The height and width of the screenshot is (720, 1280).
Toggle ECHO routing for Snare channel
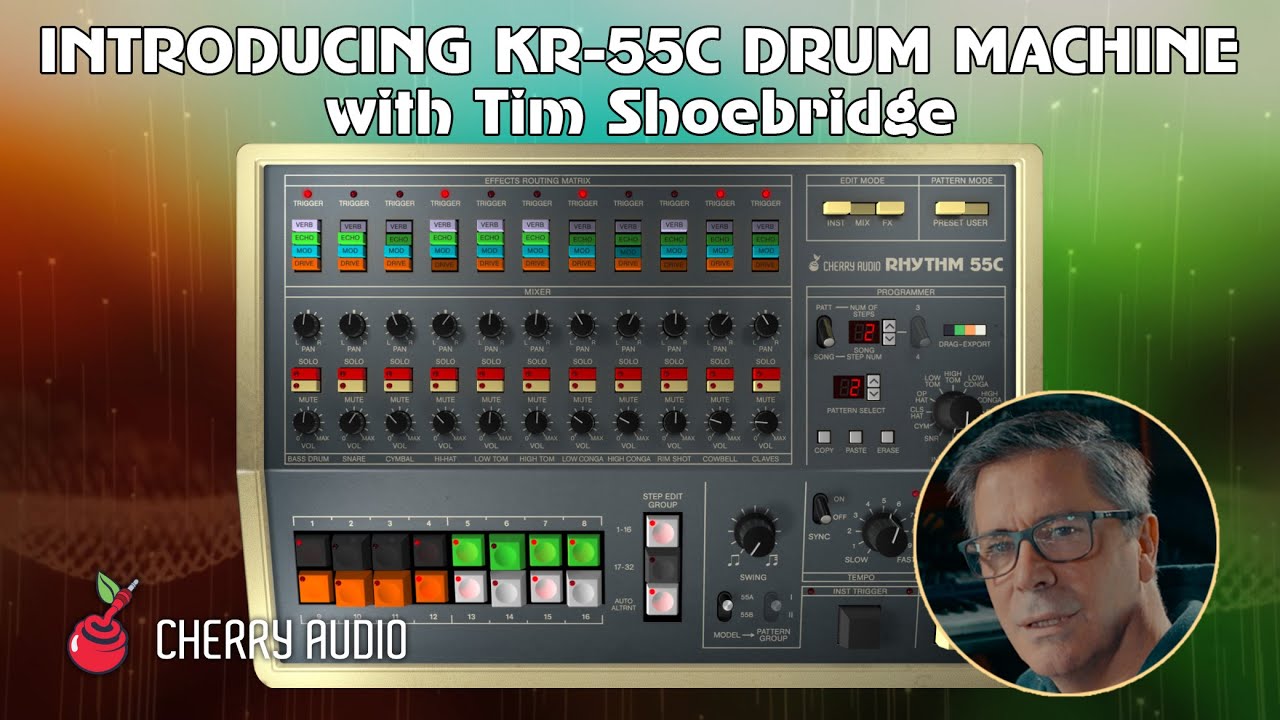pyautogui.click(x=351, y=239)
